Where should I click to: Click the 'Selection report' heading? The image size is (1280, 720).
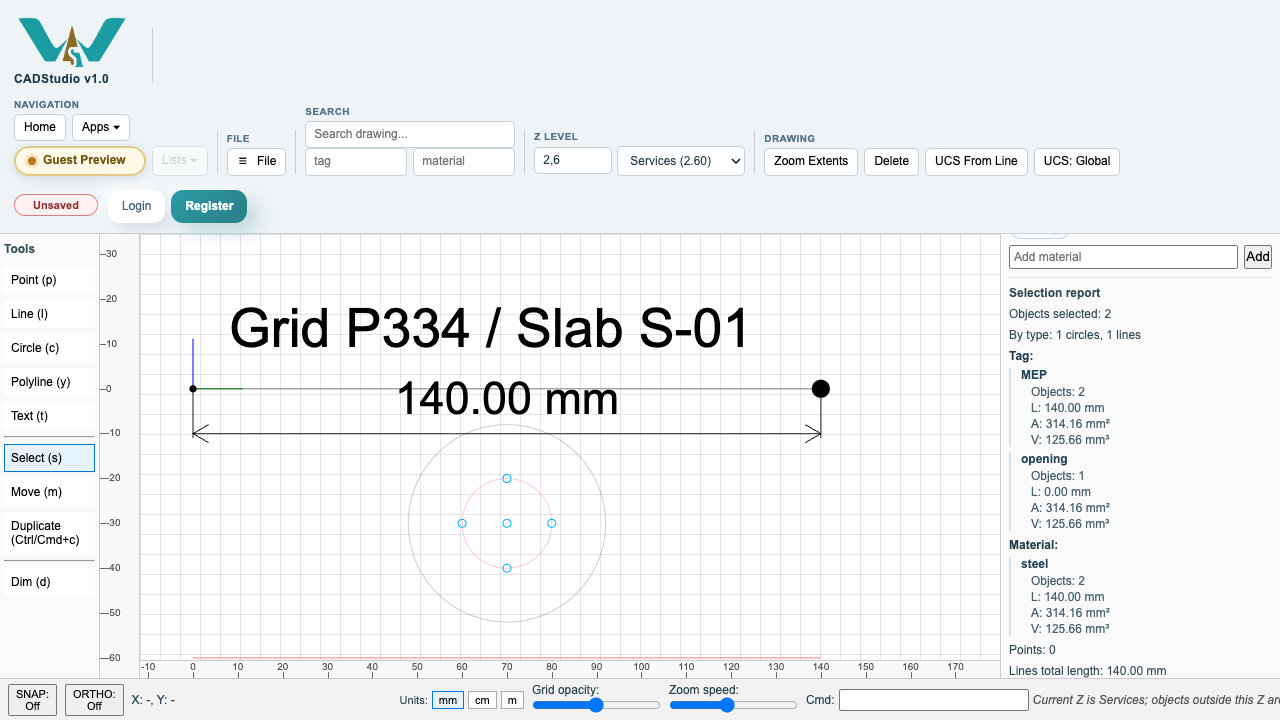1055,293
